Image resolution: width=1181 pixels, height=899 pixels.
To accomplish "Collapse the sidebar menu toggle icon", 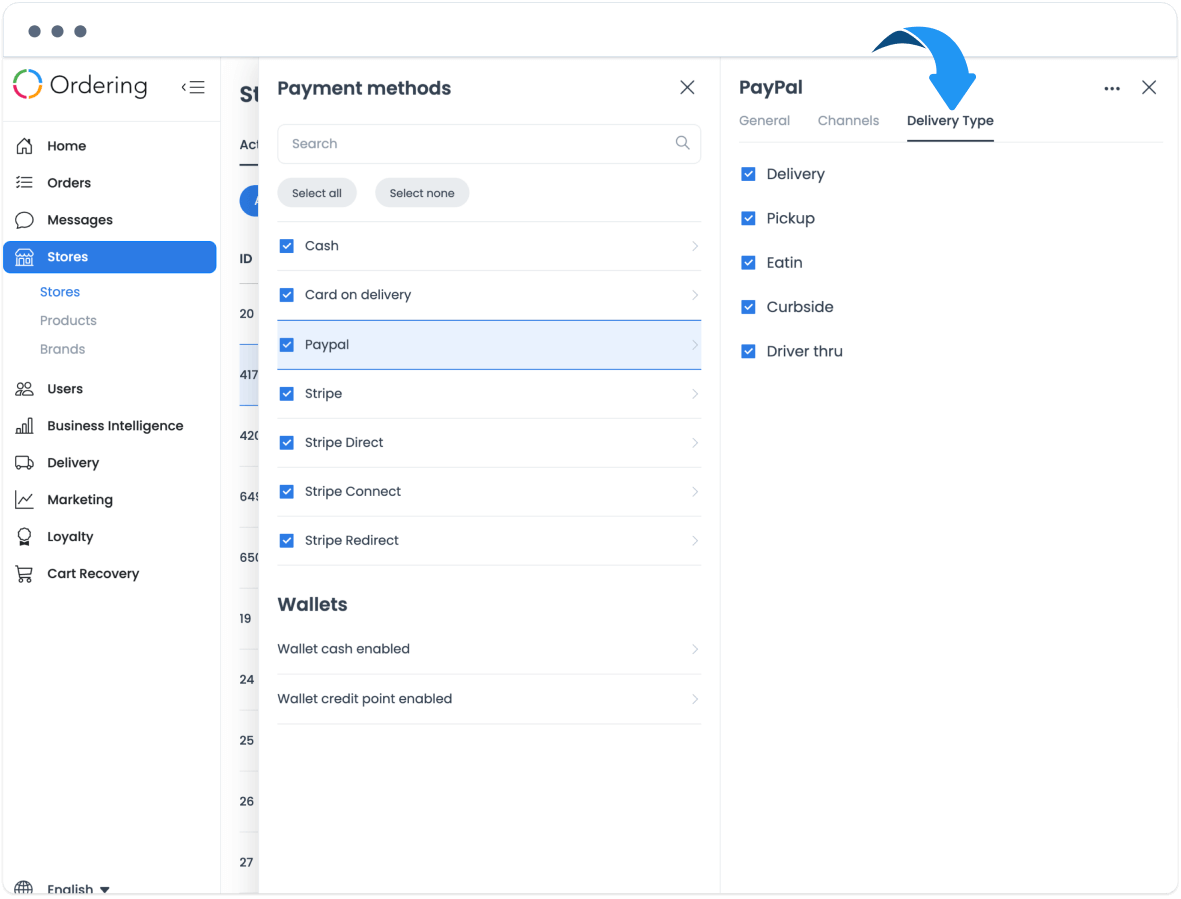I will 193,87.
